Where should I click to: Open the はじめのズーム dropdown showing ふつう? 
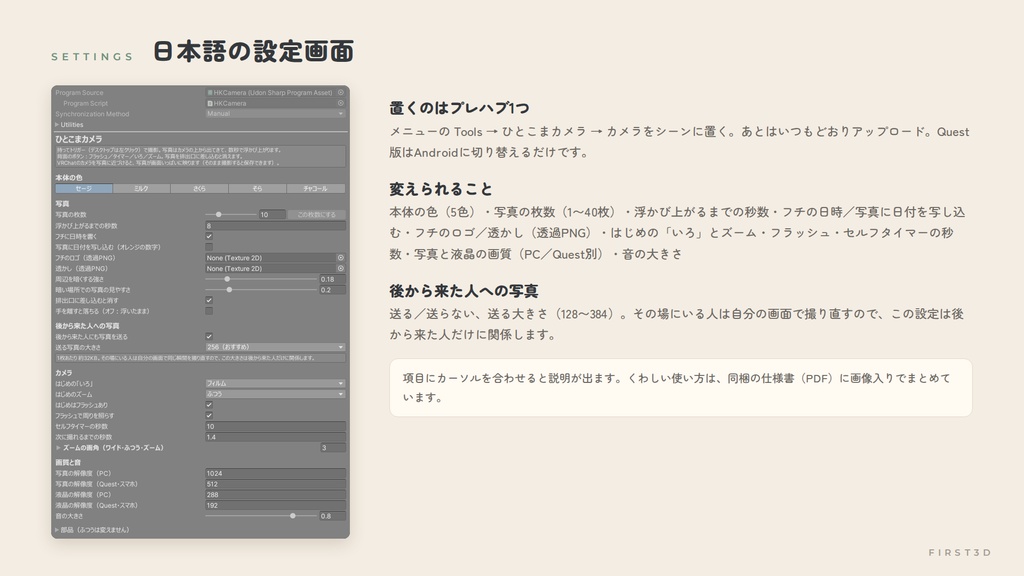coord(275,394)
